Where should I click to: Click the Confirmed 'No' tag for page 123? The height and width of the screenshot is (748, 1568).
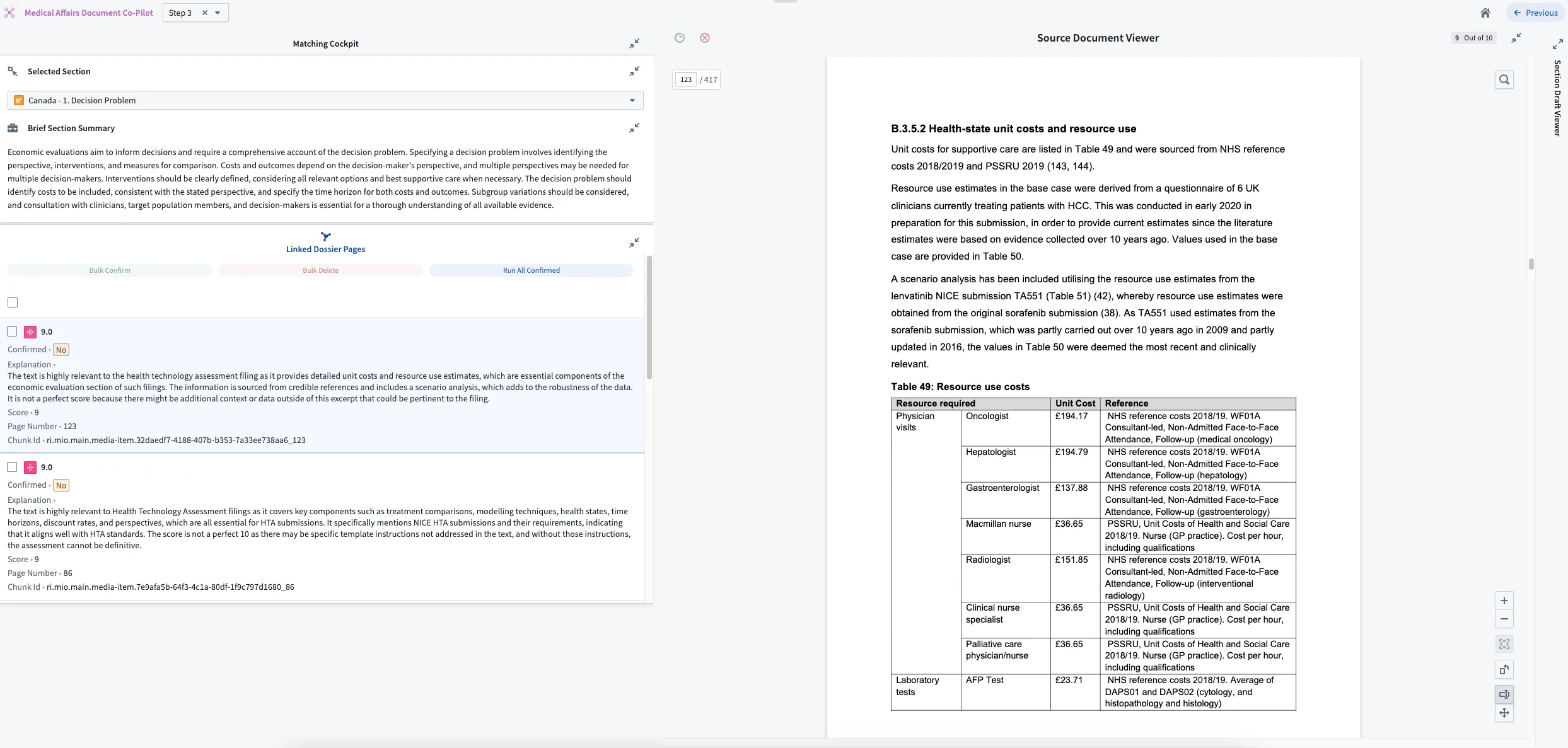click(61, 350)
